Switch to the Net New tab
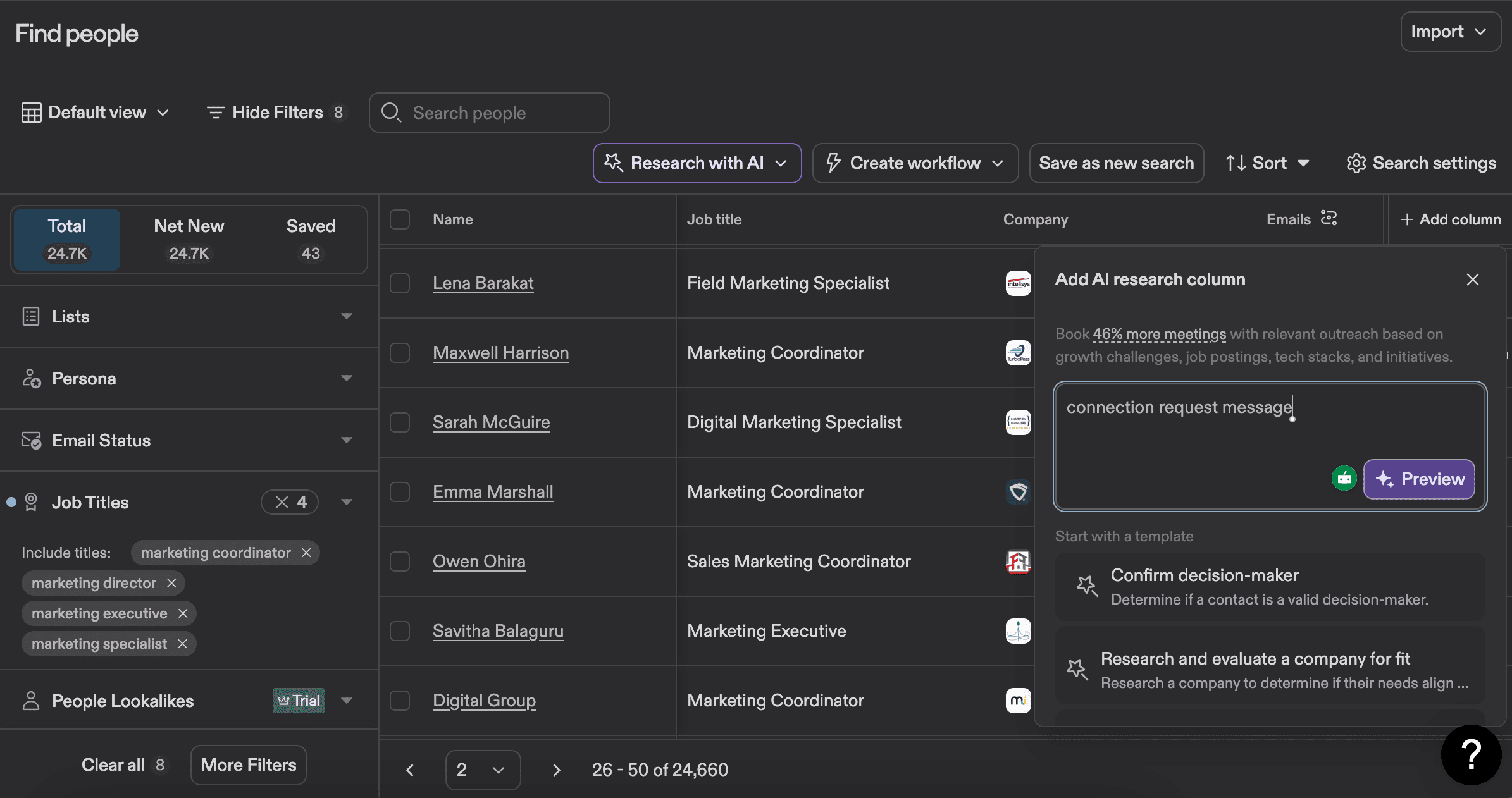This screenshot has height=798, width=1512. [x=188, y=239]
